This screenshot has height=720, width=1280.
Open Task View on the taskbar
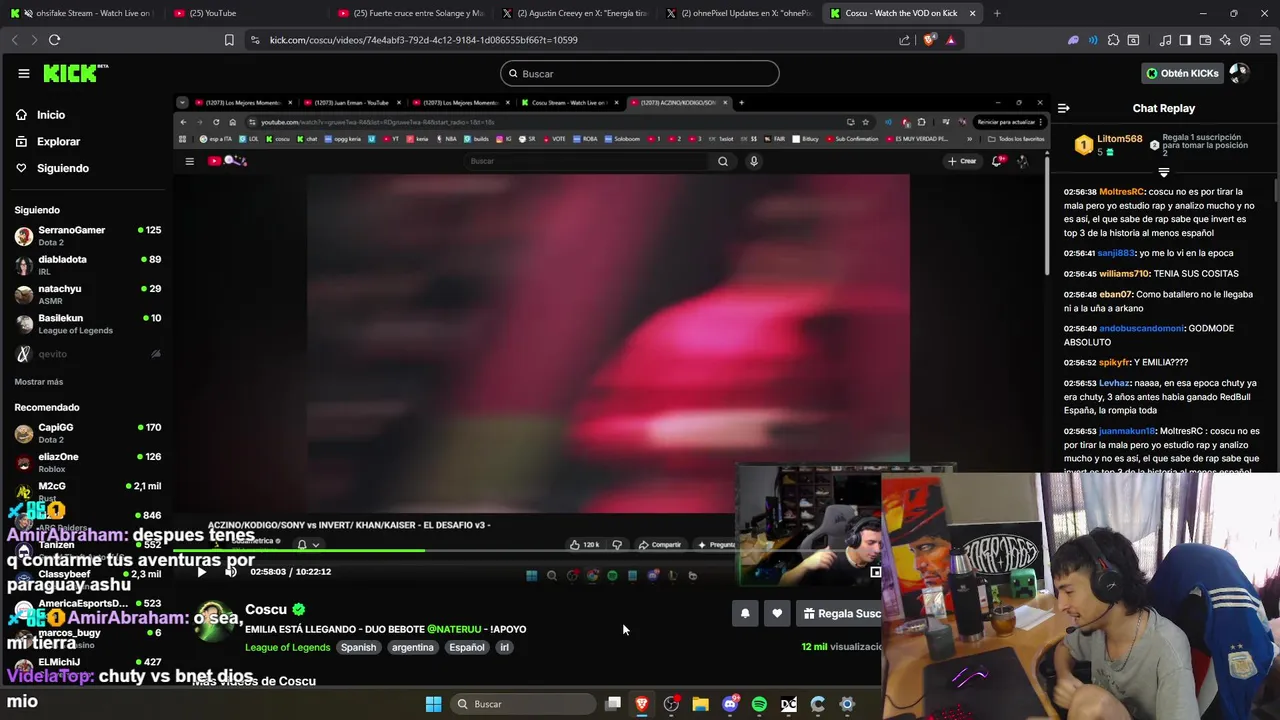coord(613,704)
